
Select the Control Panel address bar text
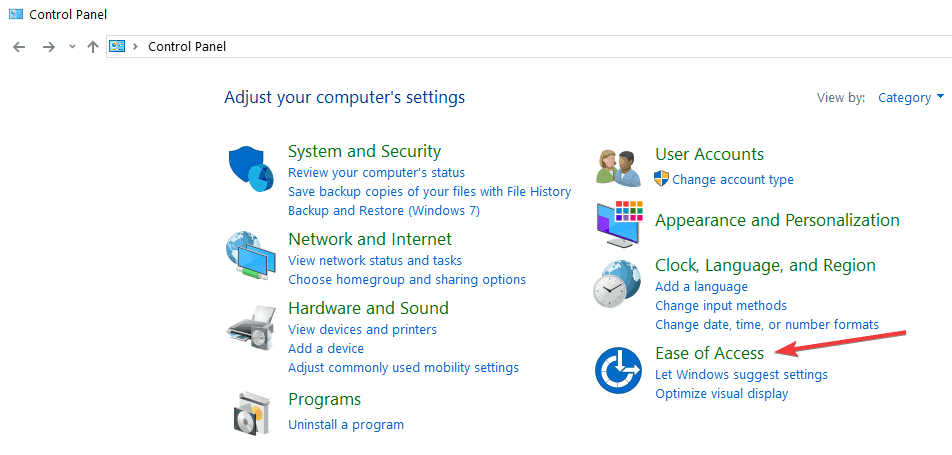point(187,46)
